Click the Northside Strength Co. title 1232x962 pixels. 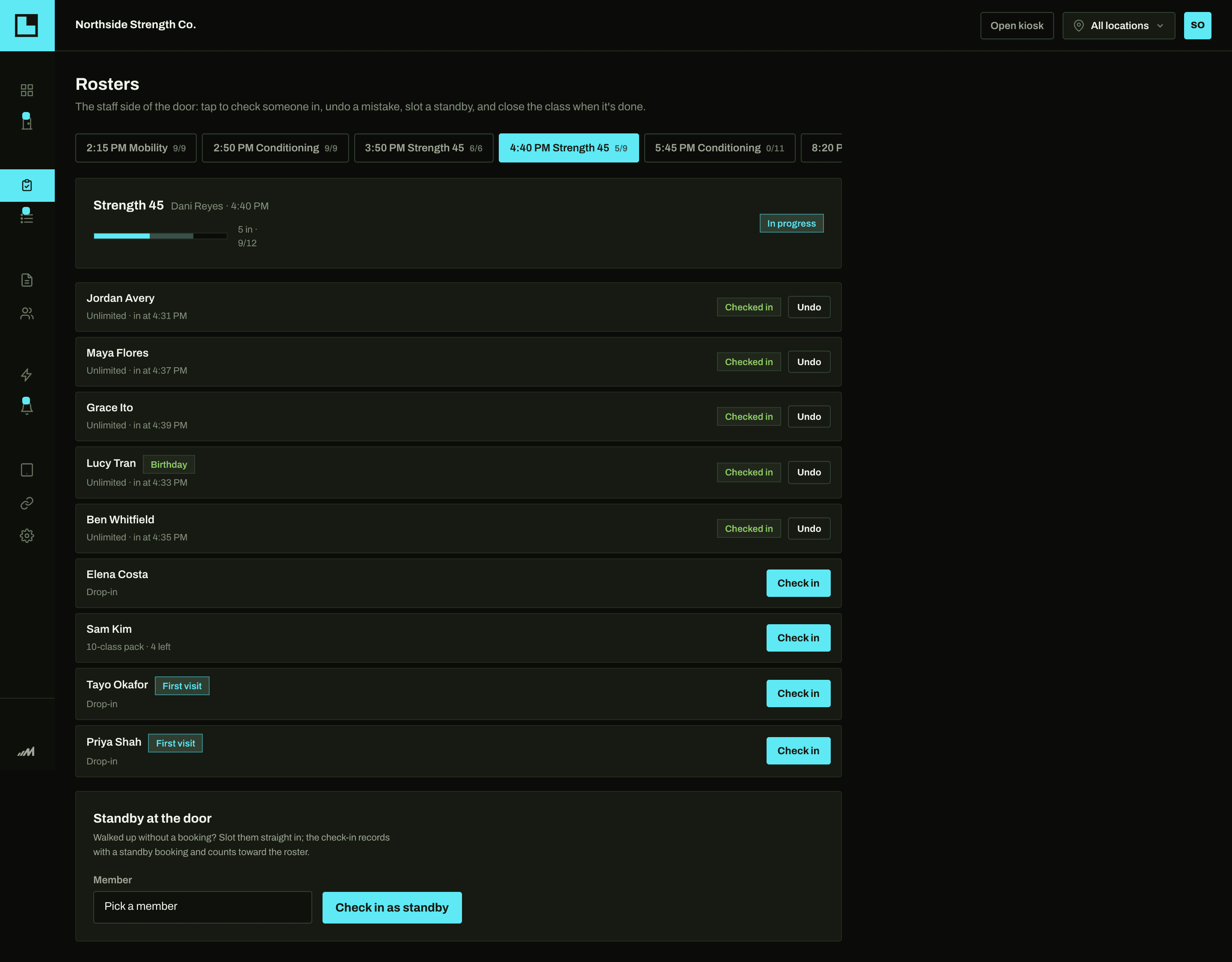(135, 24)
